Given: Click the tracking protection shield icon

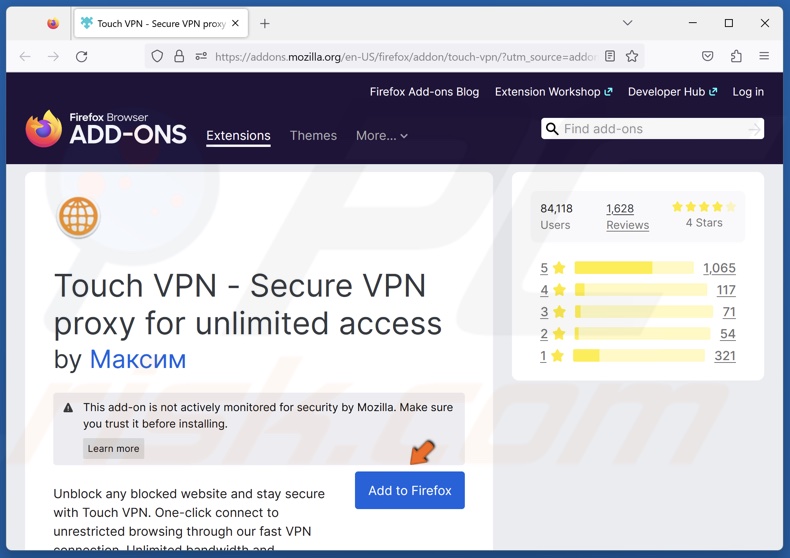Looking at the screenshot, I should coord(157,57).
